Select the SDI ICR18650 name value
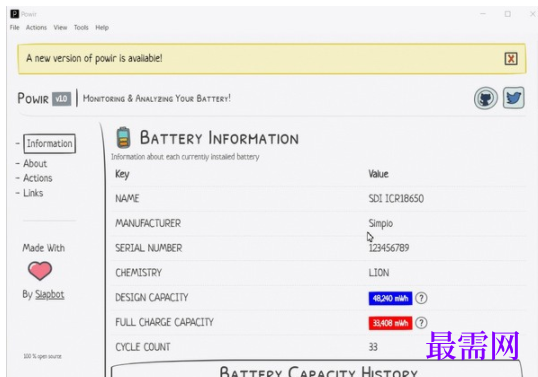This screenshot has height=377, width=538. click(x=396, y=199)
